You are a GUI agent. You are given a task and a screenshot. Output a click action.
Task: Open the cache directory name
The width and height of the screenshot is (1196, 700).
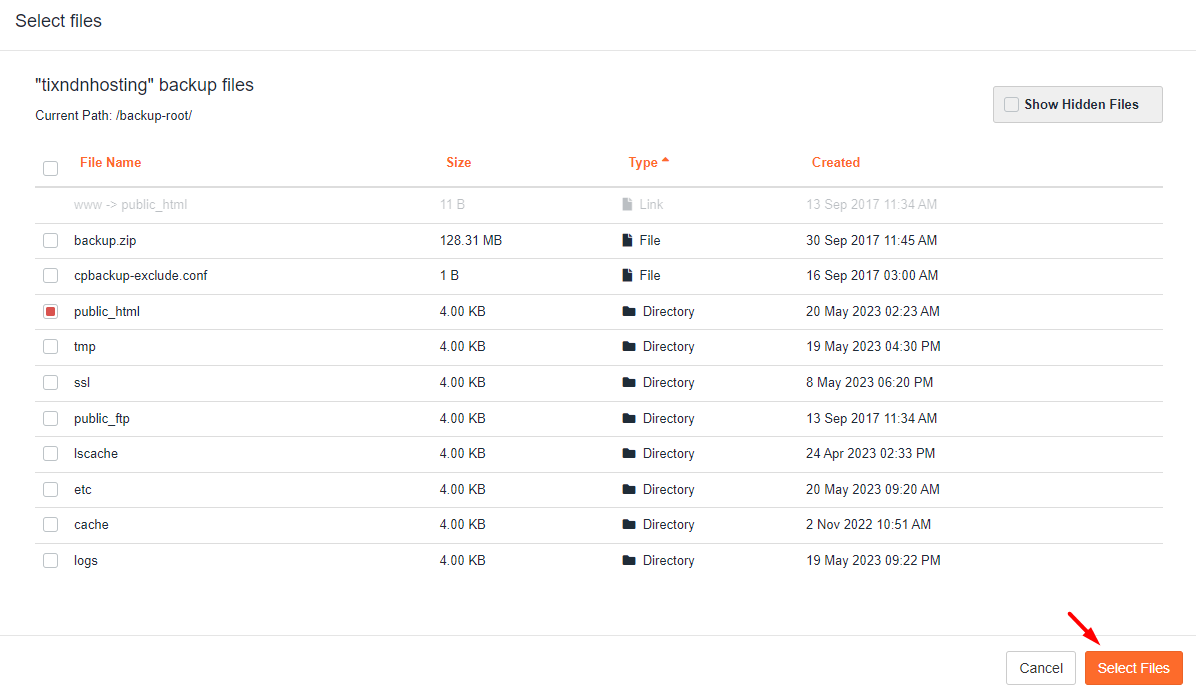coord(91,524)
